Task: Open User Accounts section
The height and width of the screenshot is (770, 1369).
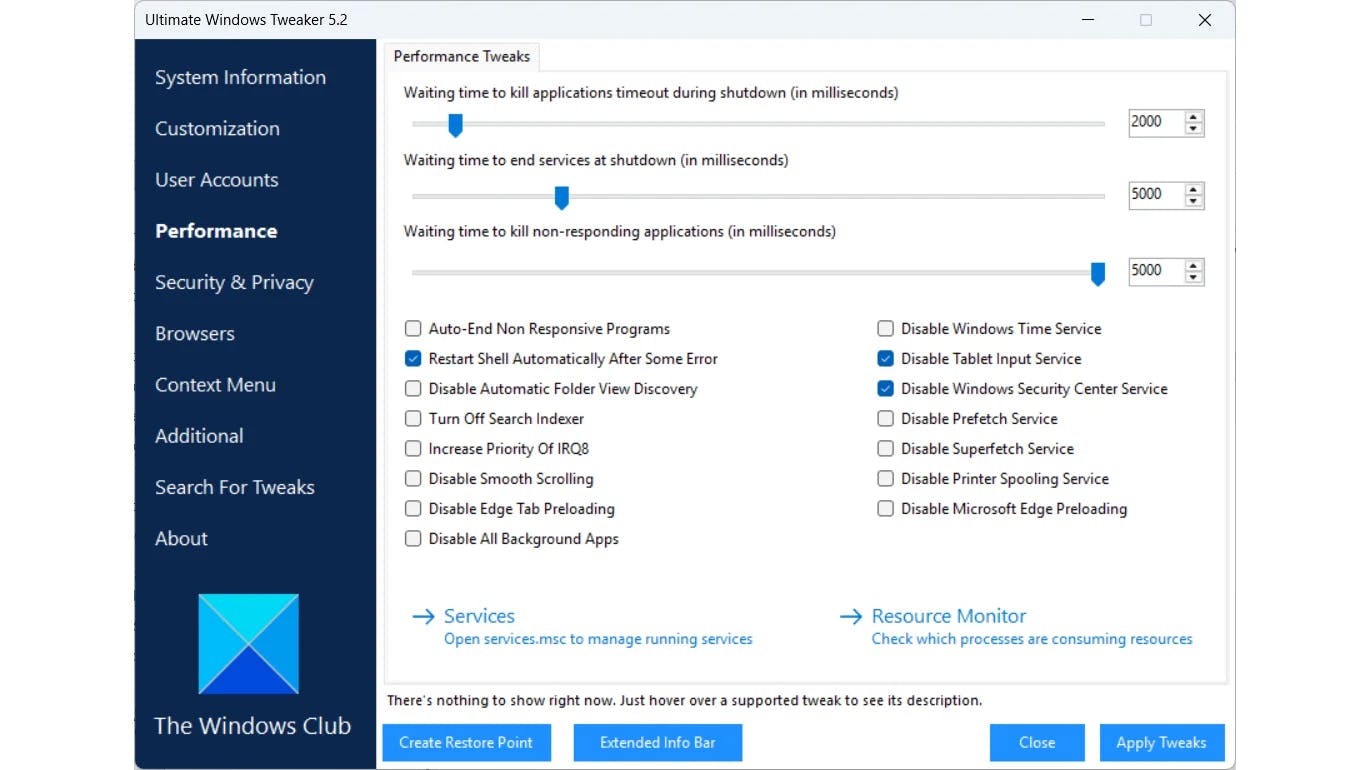Action: coord(217,180)
